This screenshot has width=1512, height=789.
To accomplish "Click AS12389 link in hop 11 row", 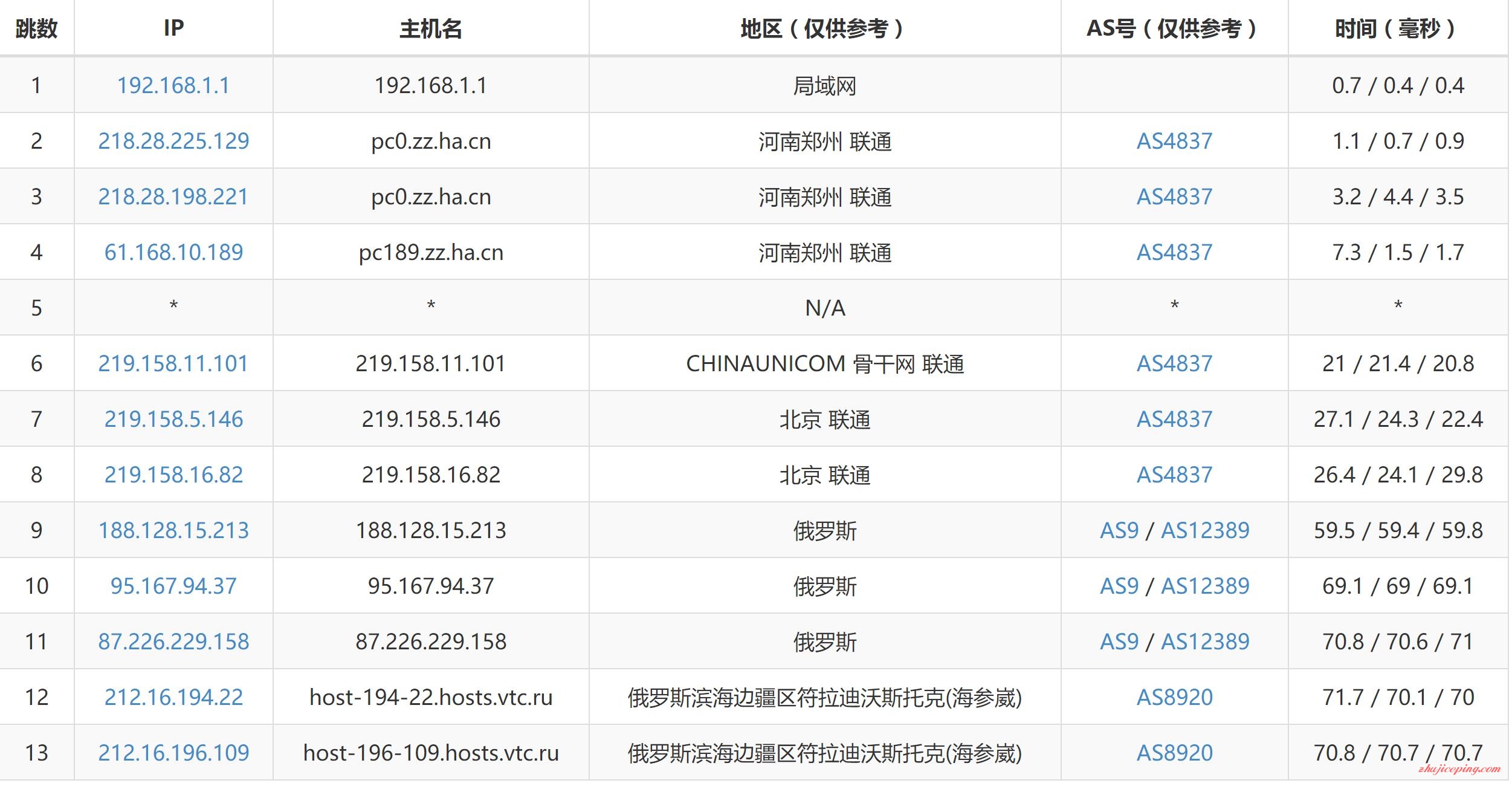I will (1205, 641).
